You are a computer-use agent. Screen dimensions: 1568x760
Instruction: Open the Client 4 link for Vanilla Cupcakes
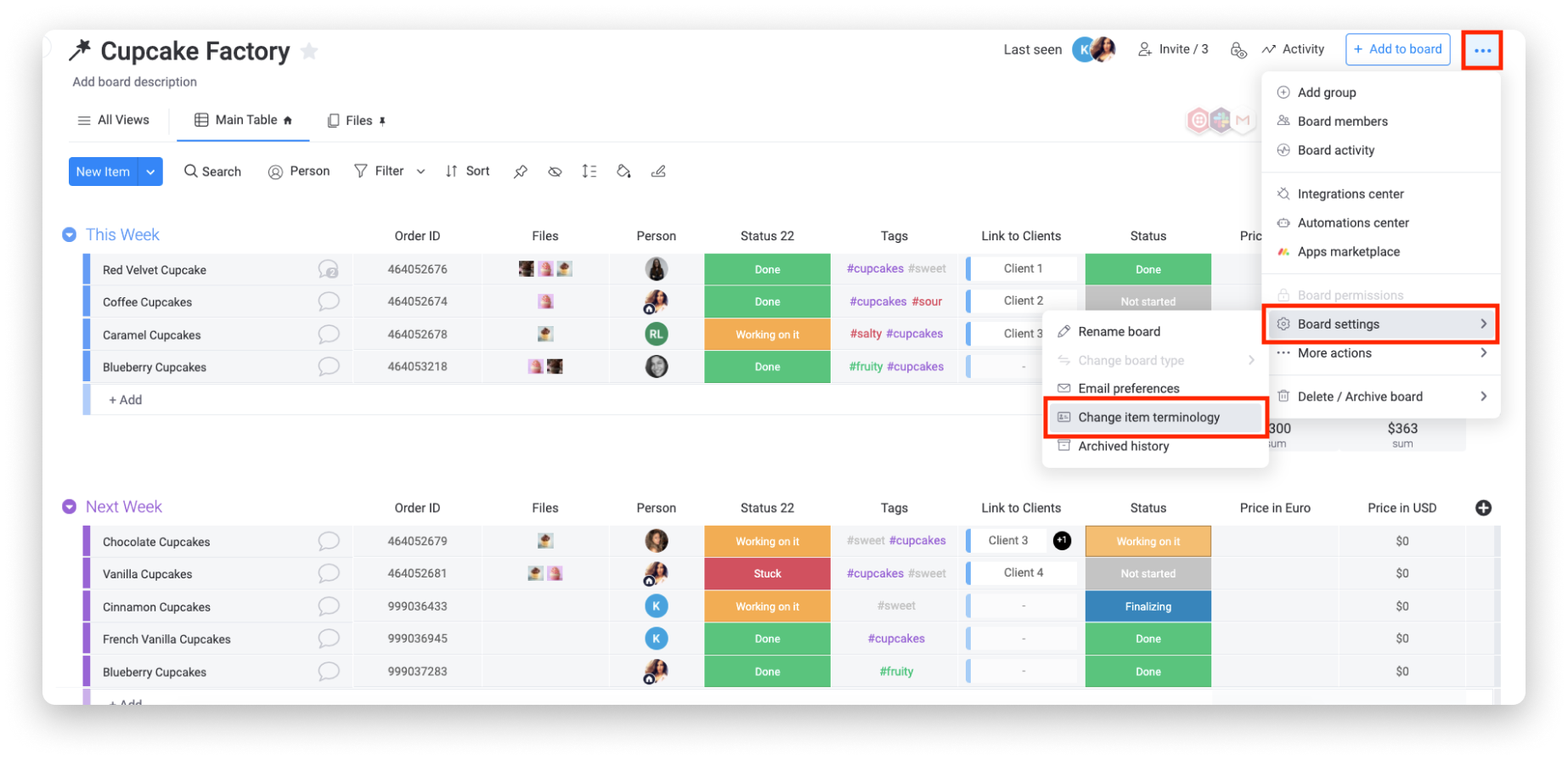click(1024, 573)
